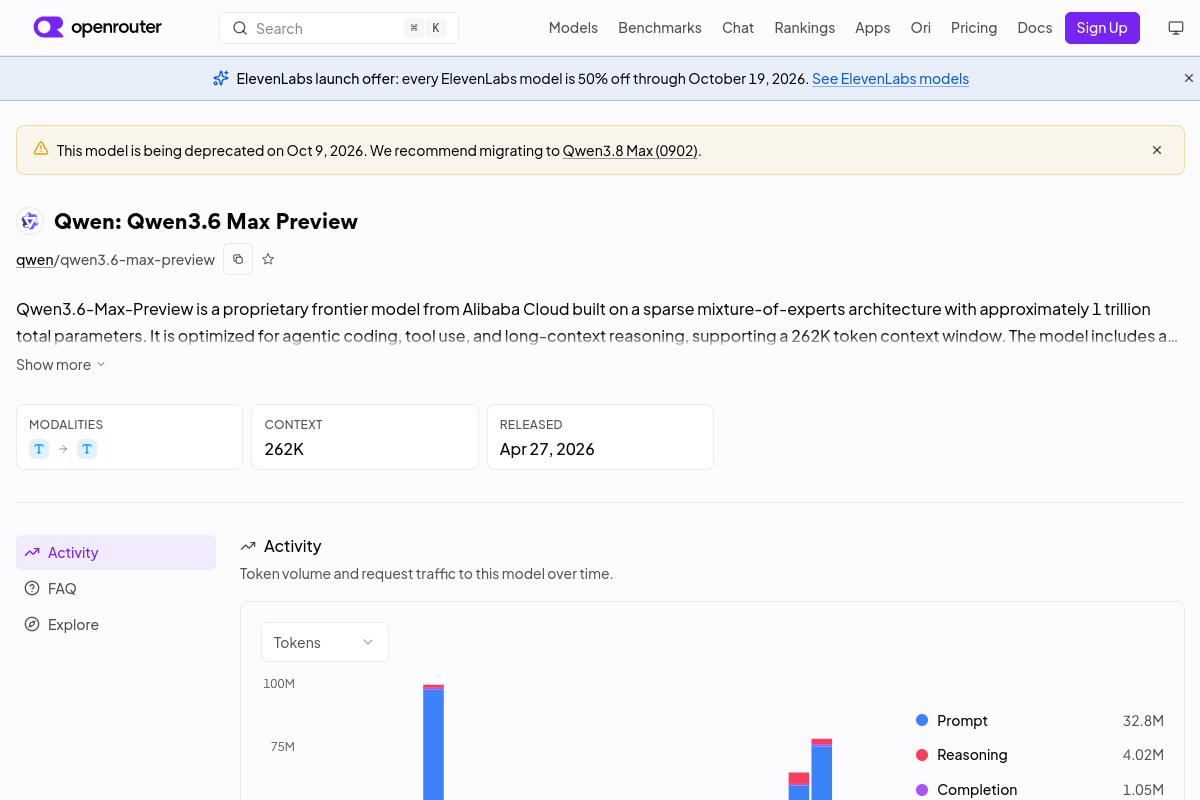Open the Benchmarks page
This screenshot has width=1200, height=800.
(660, 28)
